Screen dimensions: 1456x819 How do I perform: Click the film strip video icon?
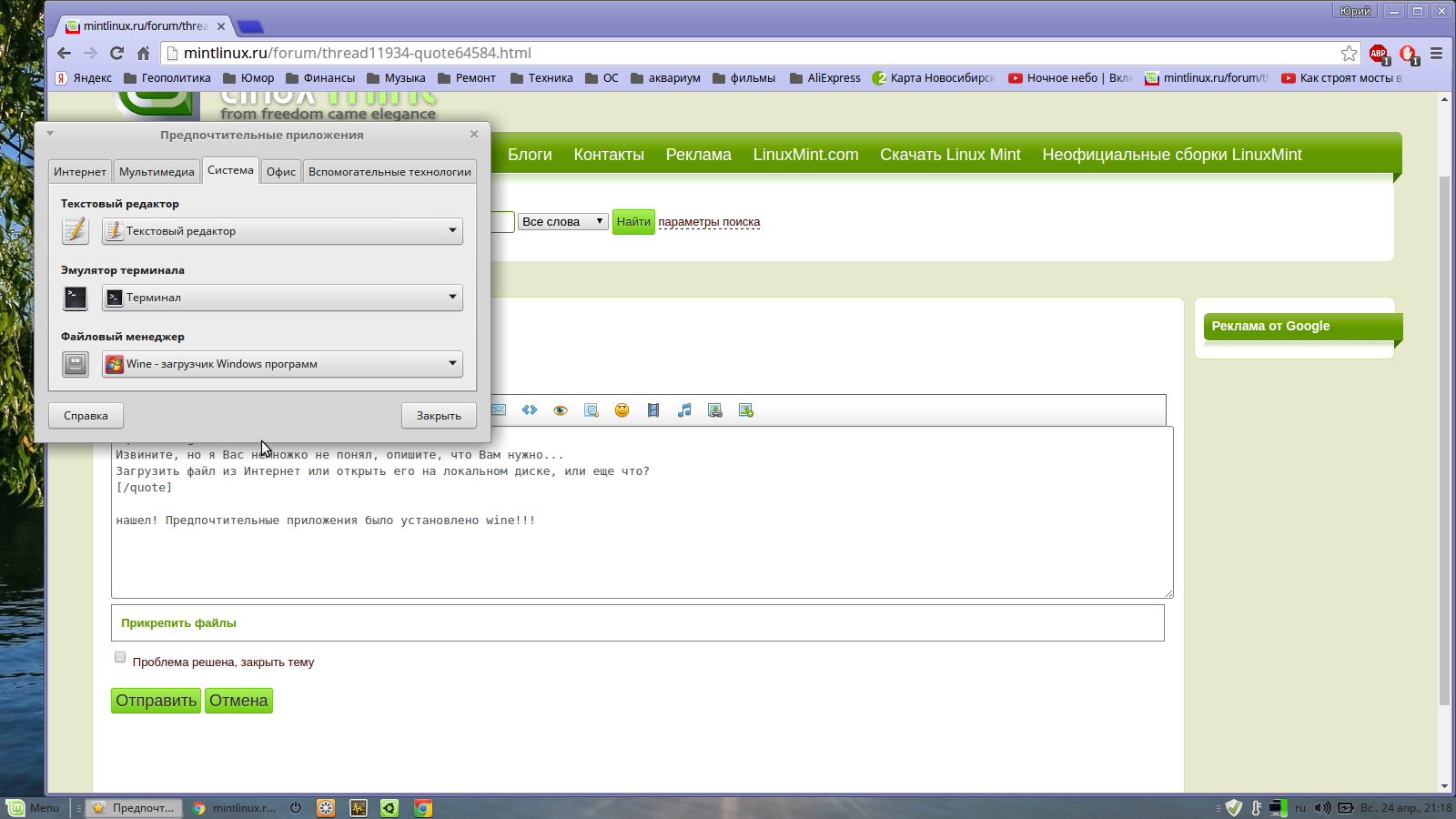point(653,410)
